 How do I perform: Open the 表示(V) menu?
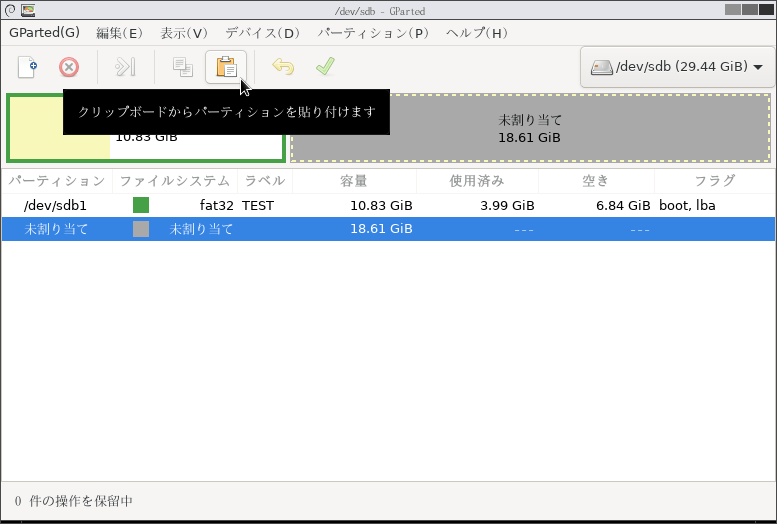click(x=184, y=33)
